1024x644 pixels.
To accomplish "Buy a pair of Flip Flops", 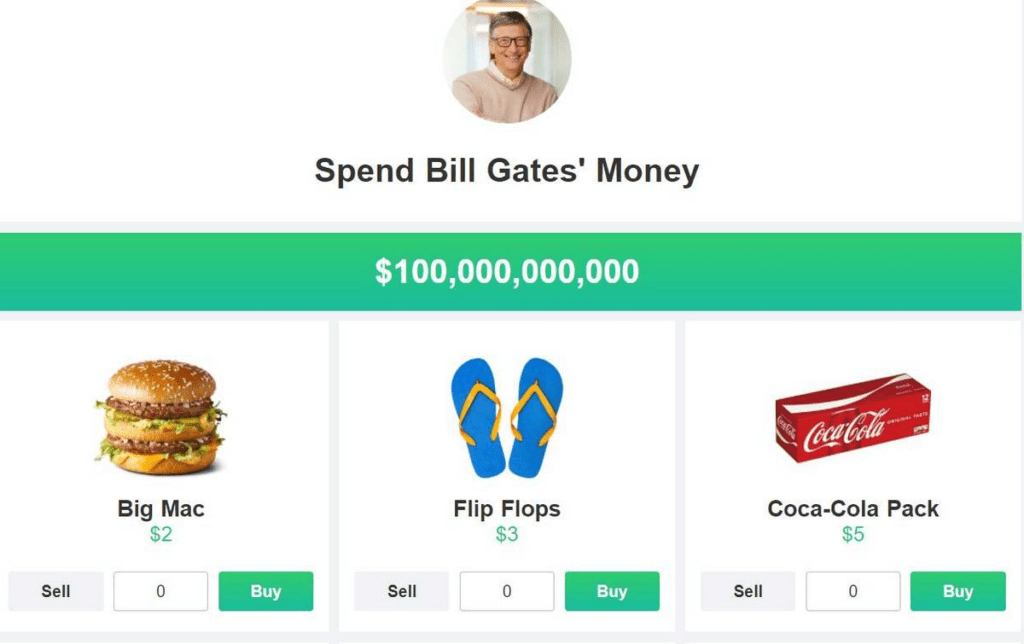I will pos(612,591).
